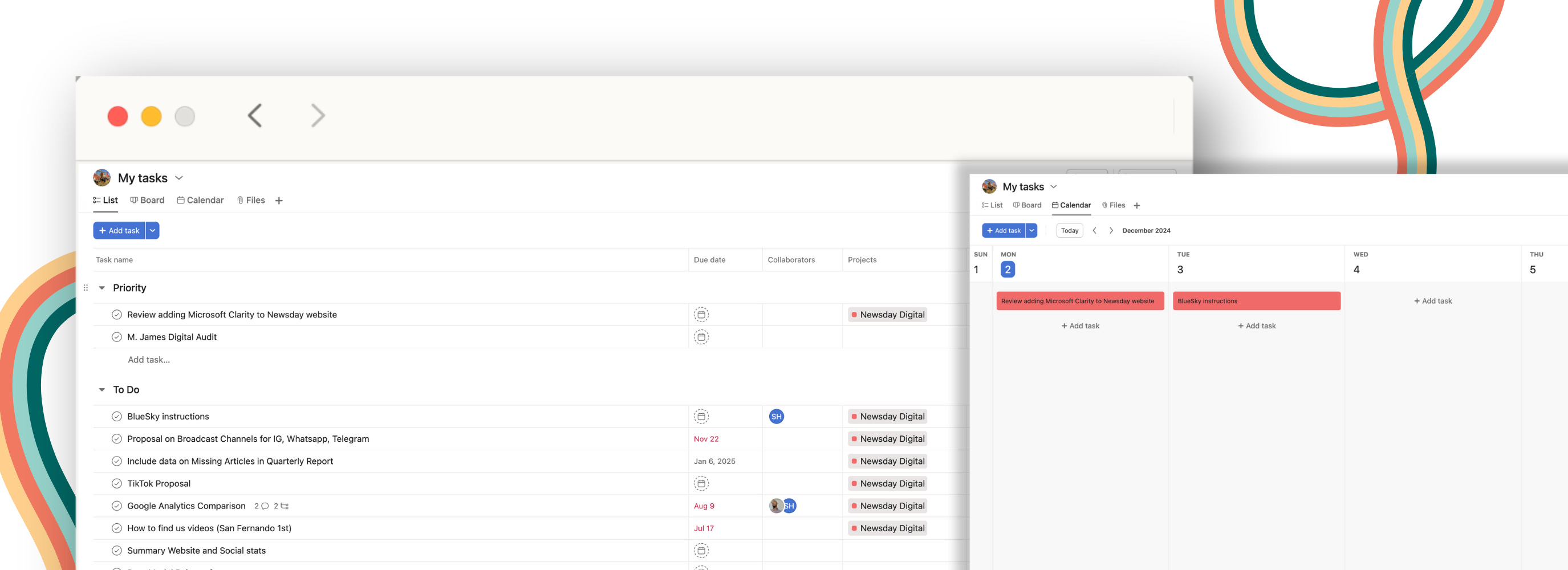Click Task name column header
This screenshot has width=1568, height=570.
115,260
